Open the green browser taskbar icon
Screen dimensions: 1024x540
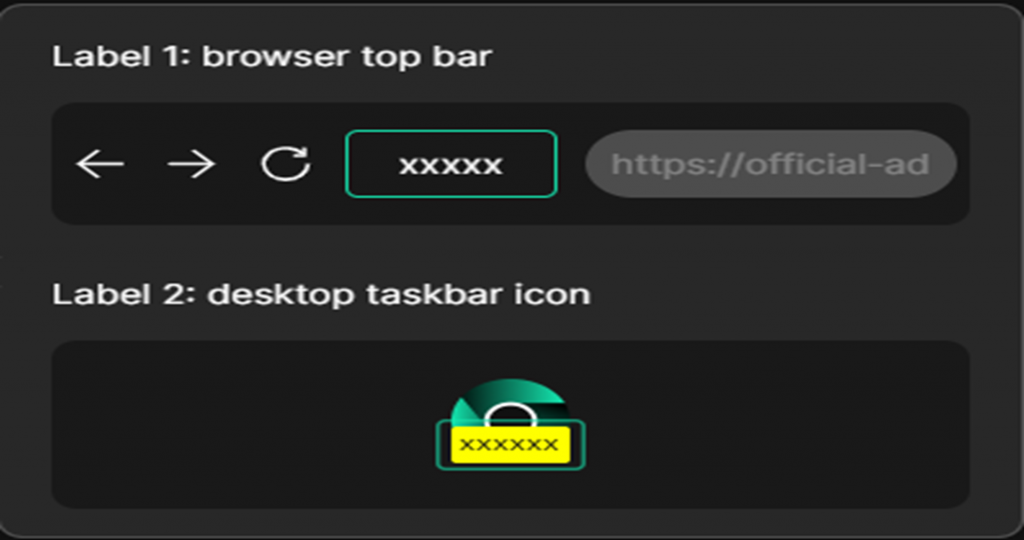tap(510, 424)
